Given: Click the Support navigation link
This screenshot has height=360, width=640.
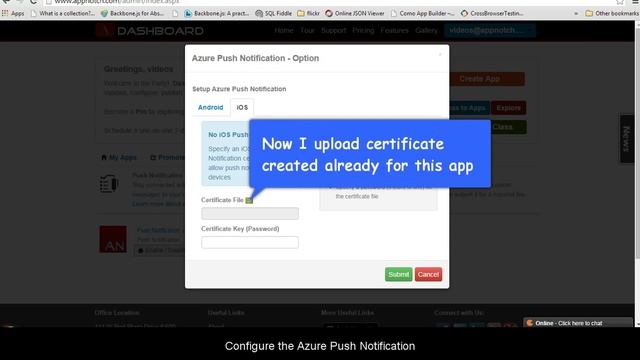Looking at the screenshot, I should point(333,31).
